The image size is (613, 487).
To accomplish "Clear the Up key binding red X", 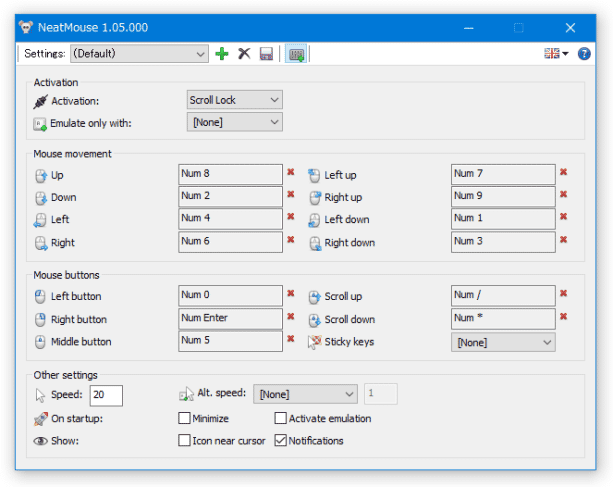I will point(290,172).
